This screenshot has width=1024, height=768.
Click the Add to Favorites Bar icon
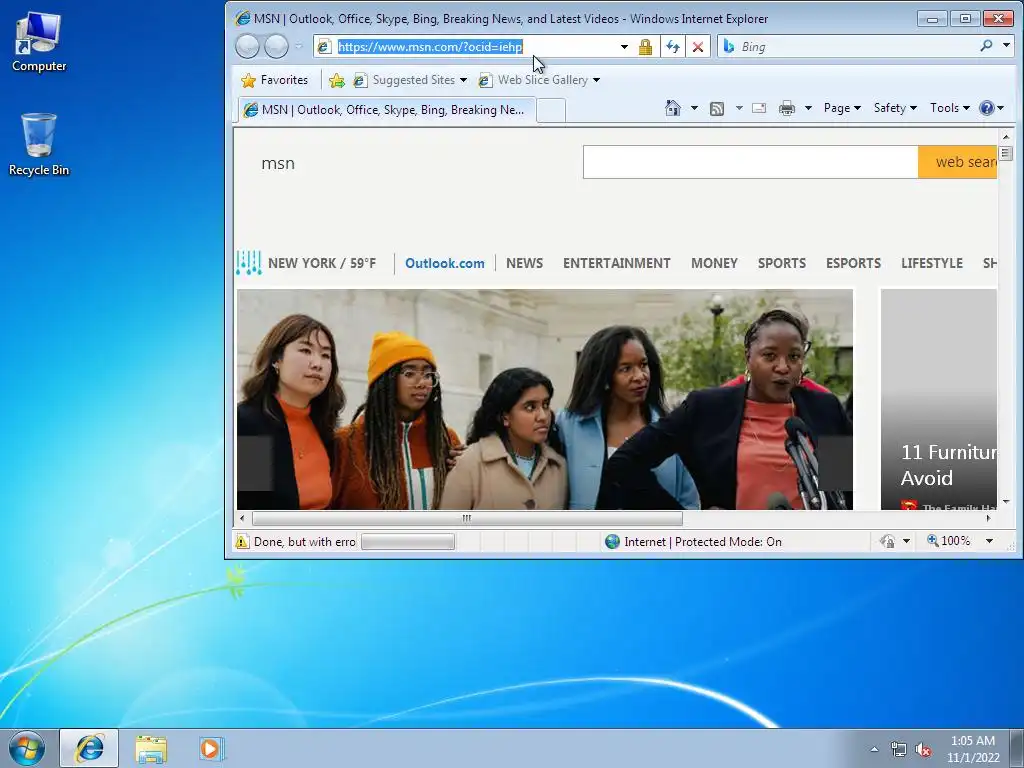pos(336,80)
